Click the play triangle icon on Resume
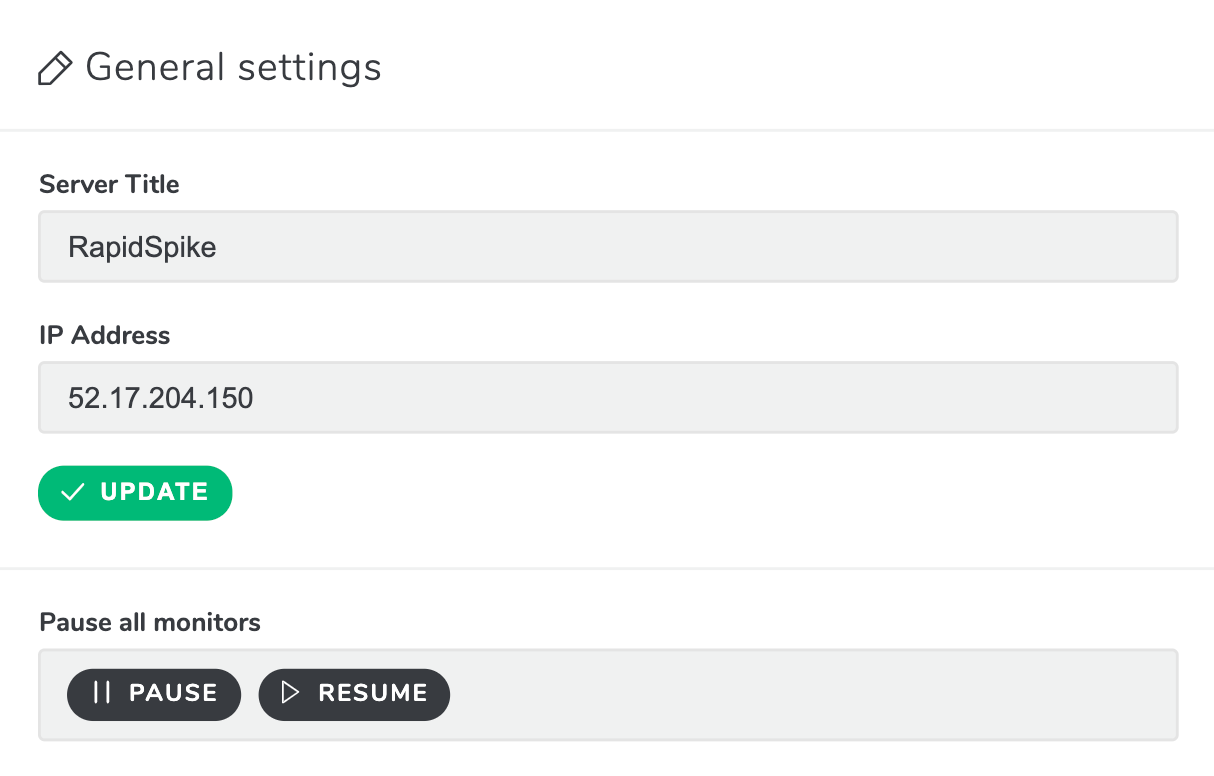 tap(290, 693)
